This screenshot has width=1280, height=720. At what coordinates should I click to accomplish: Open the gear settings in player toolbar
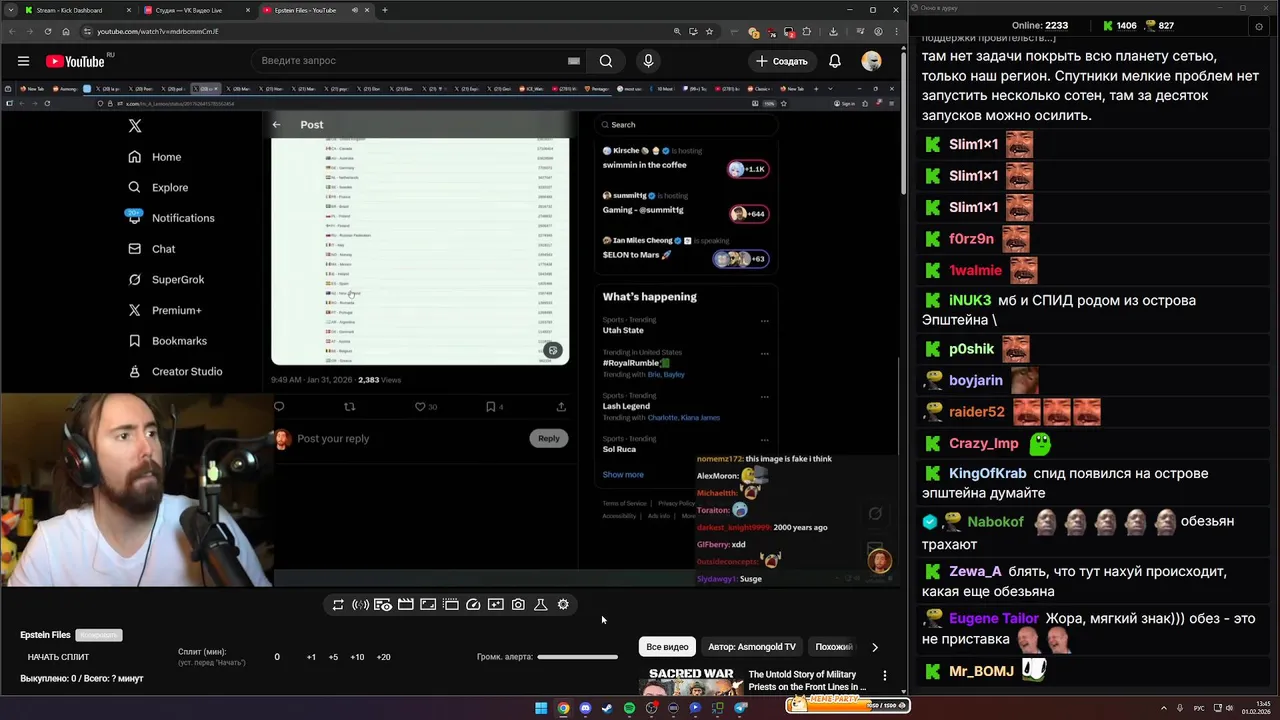click(x=563, y=605)
